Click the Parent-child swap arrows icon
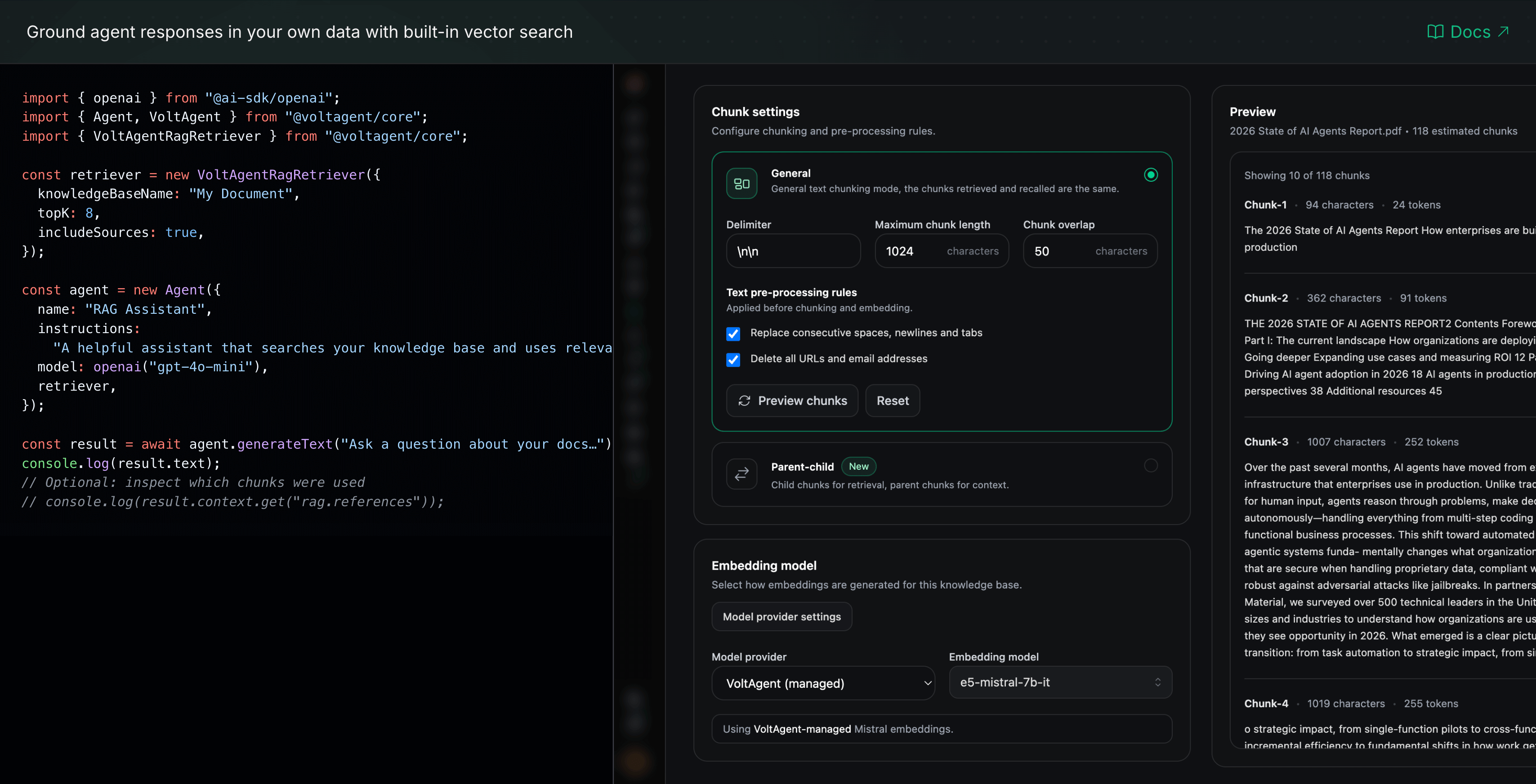 click(741, 473)
